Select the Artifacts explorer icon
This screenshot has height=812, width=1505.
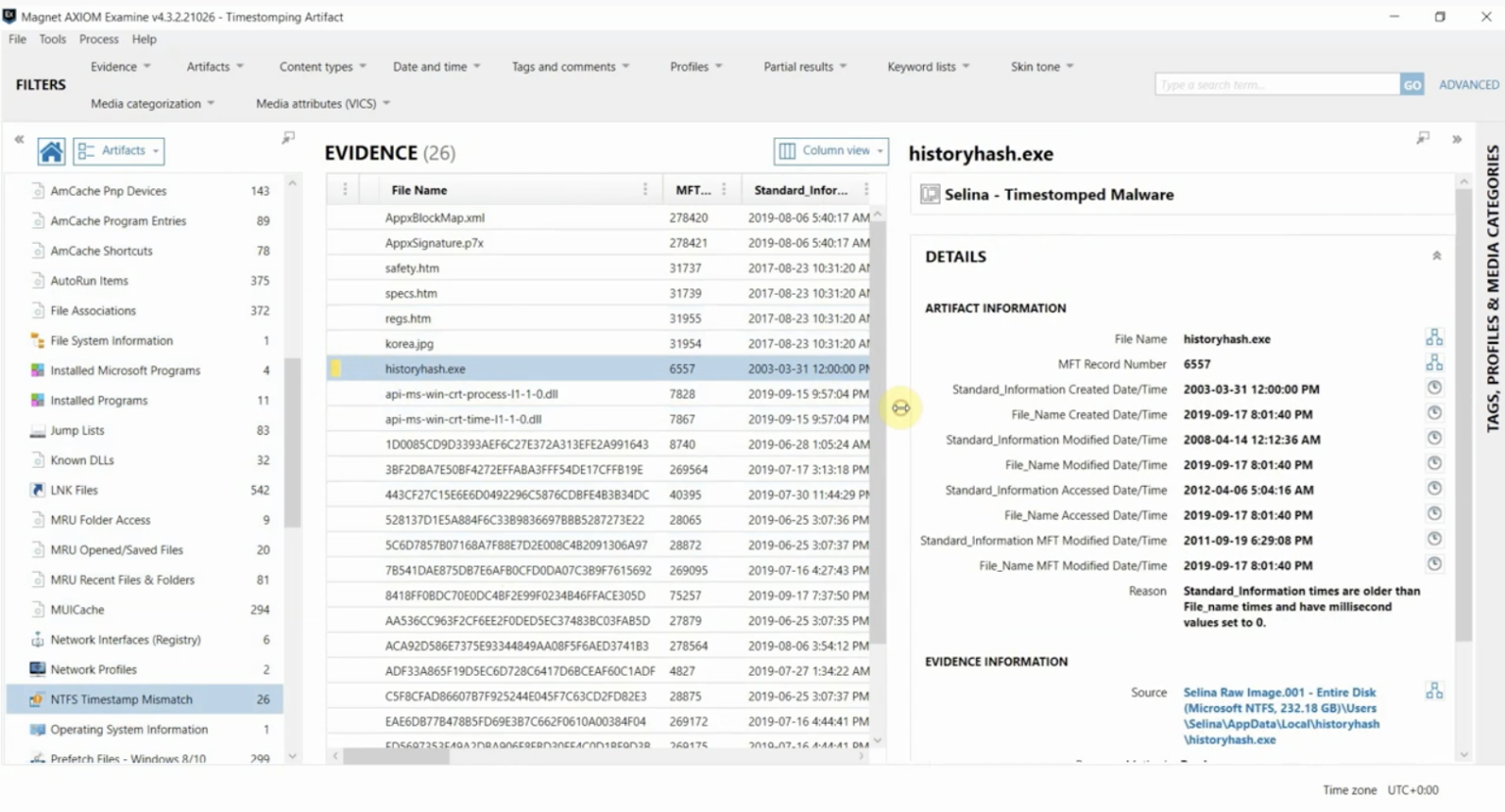coord(85,150)
